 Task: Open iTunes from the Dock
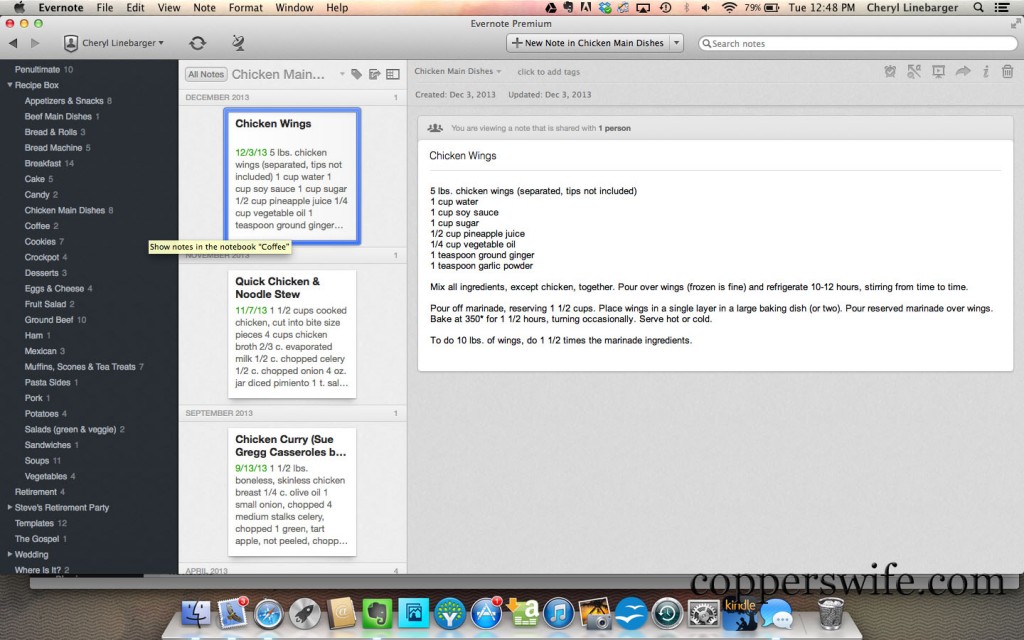click(558, 615)
